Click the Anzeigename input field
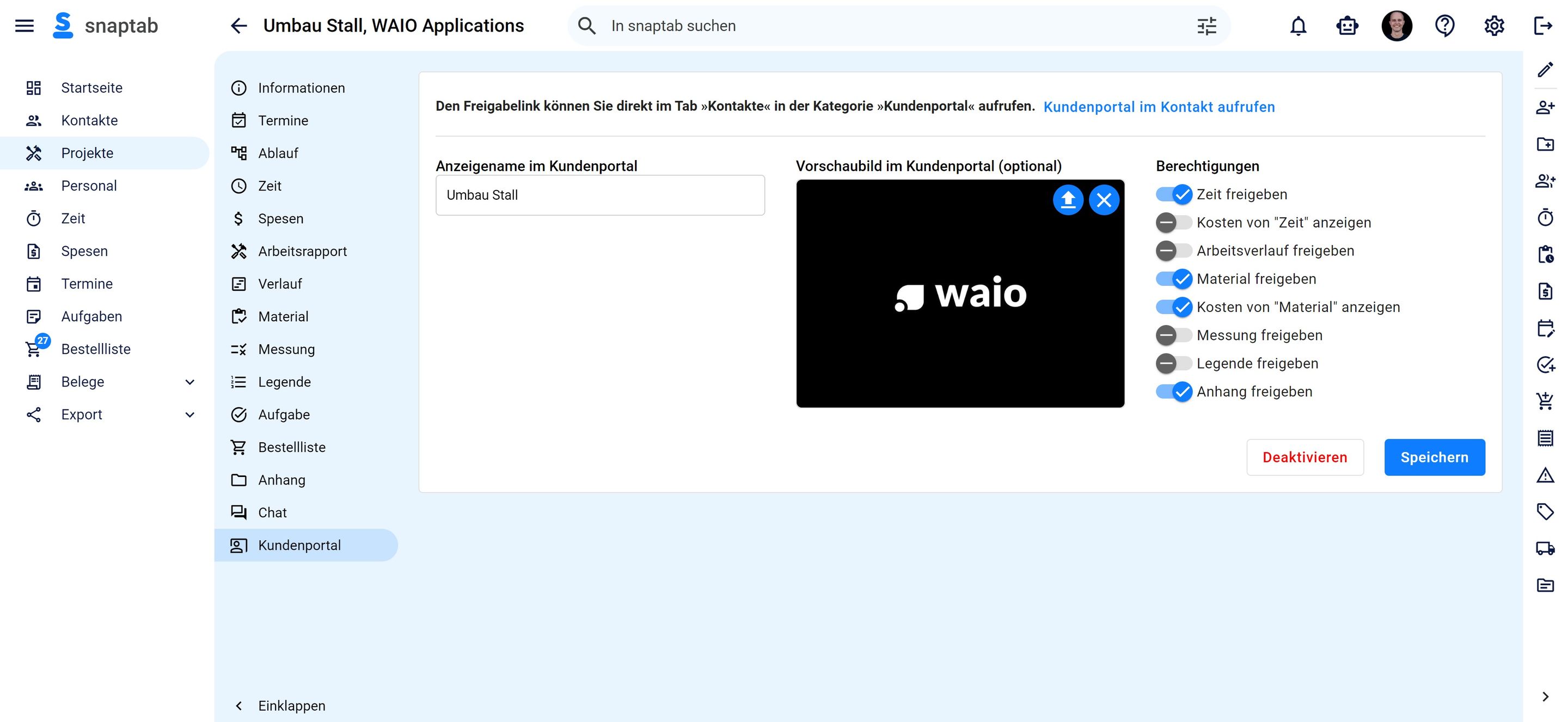Screen dimensions: 1568x722 (600, 195)
